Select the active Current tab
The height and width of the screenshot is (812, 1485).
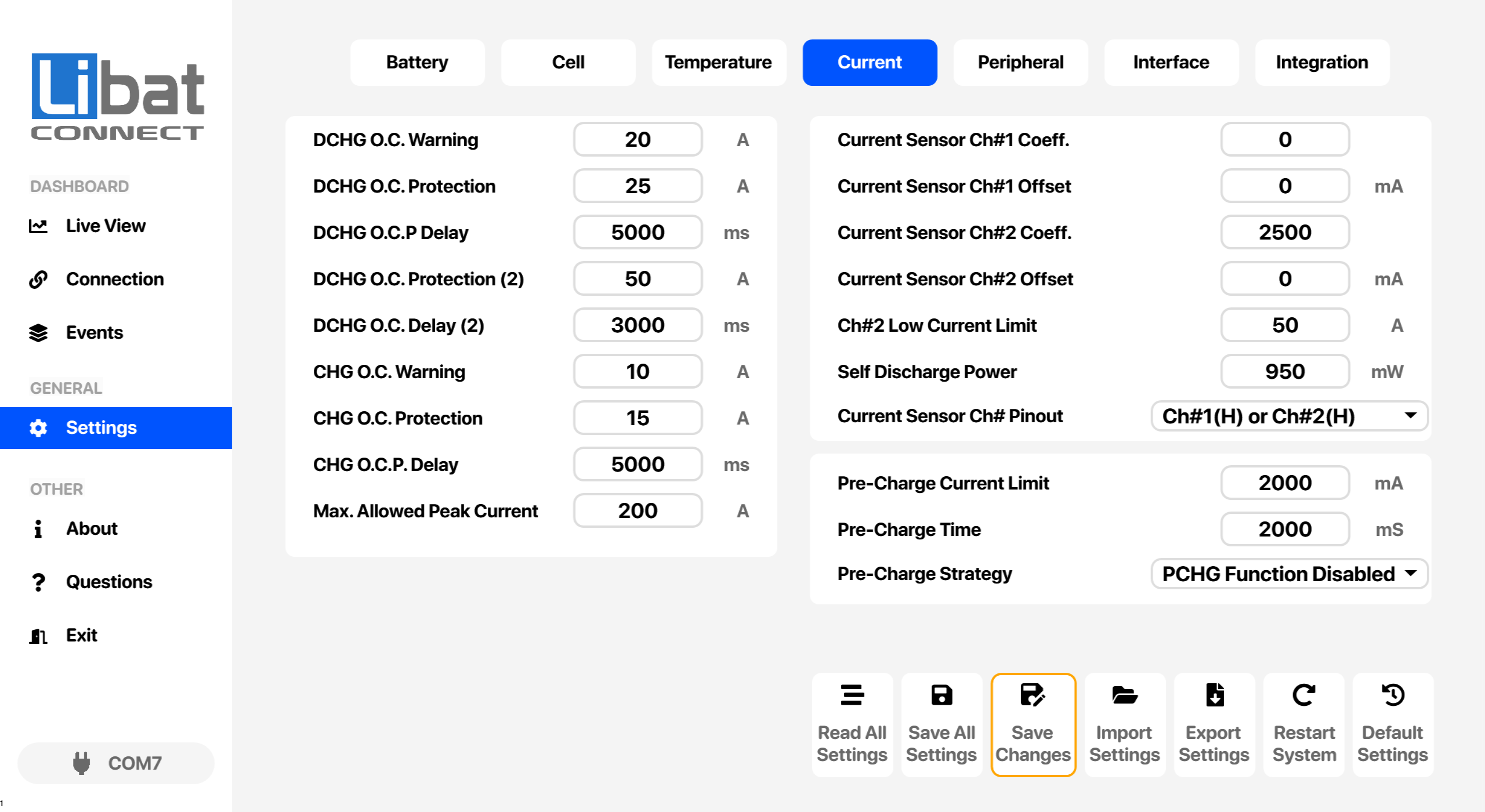870,63
